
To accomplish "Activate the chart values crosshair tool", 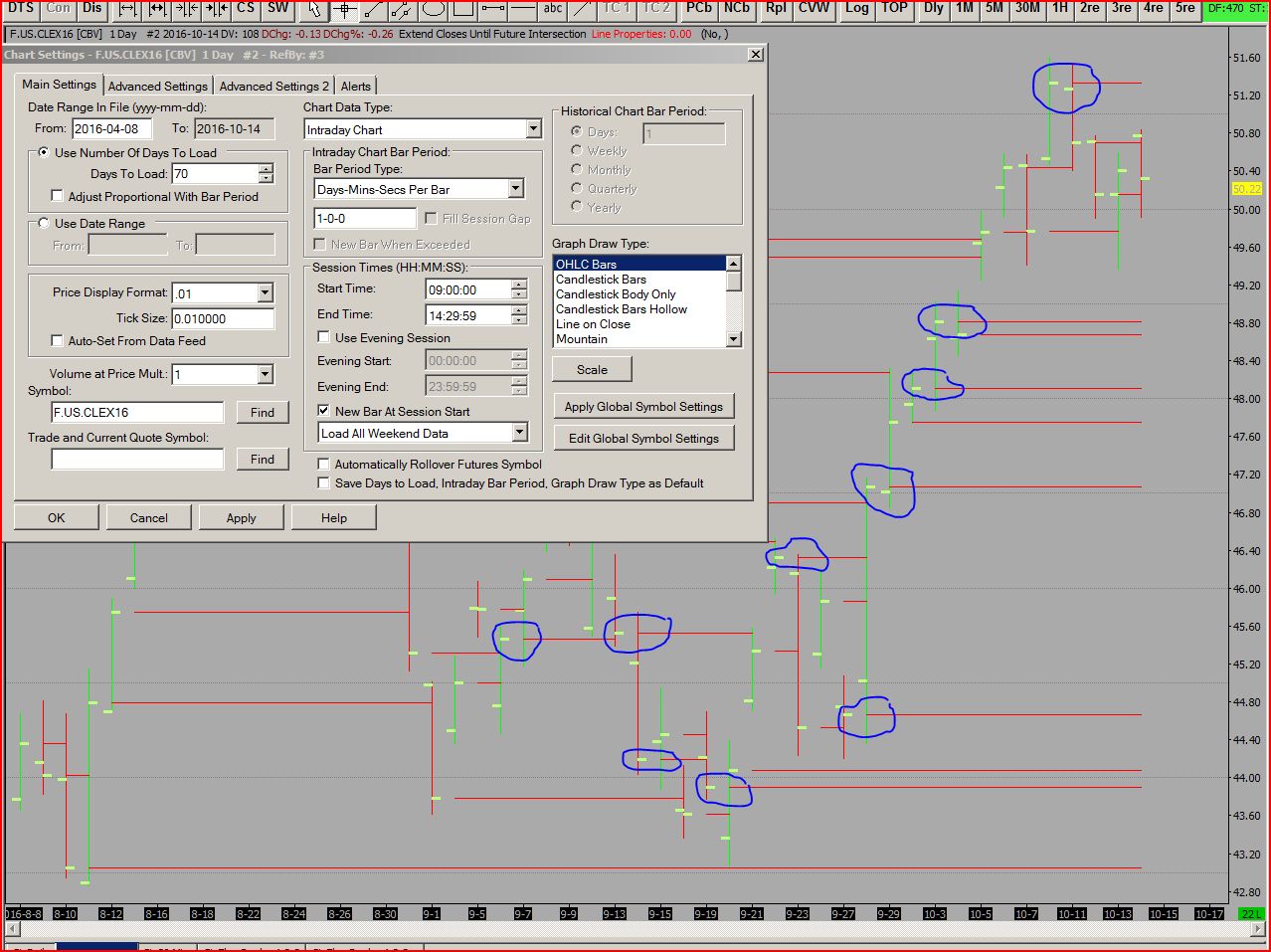I will tap(344, 9).
